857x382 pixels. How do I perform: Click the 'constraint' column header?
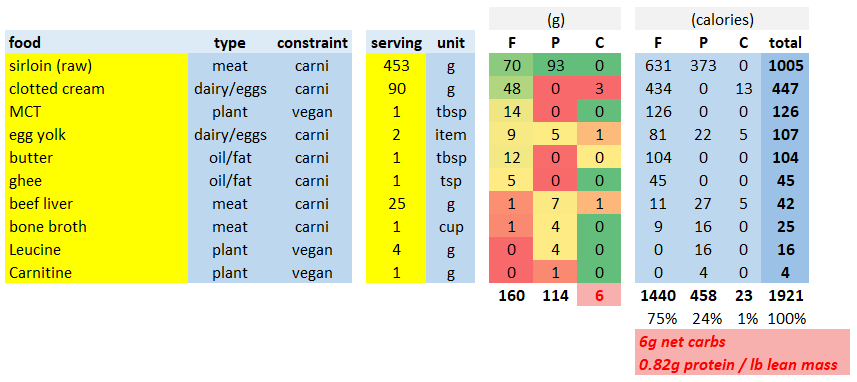click(312, 43)
